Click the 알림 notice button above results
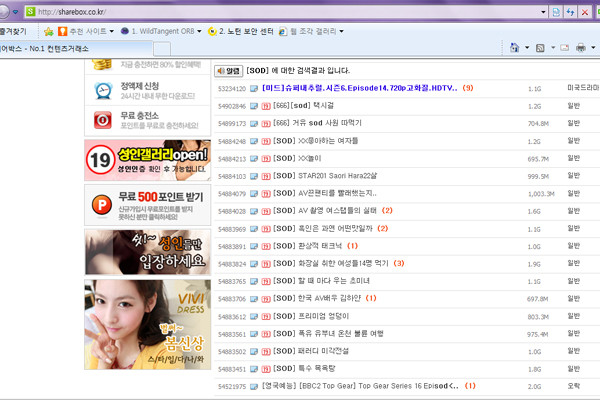Image resolution: width=600 pixels, height=400 pixels. [x=229, y=71]
